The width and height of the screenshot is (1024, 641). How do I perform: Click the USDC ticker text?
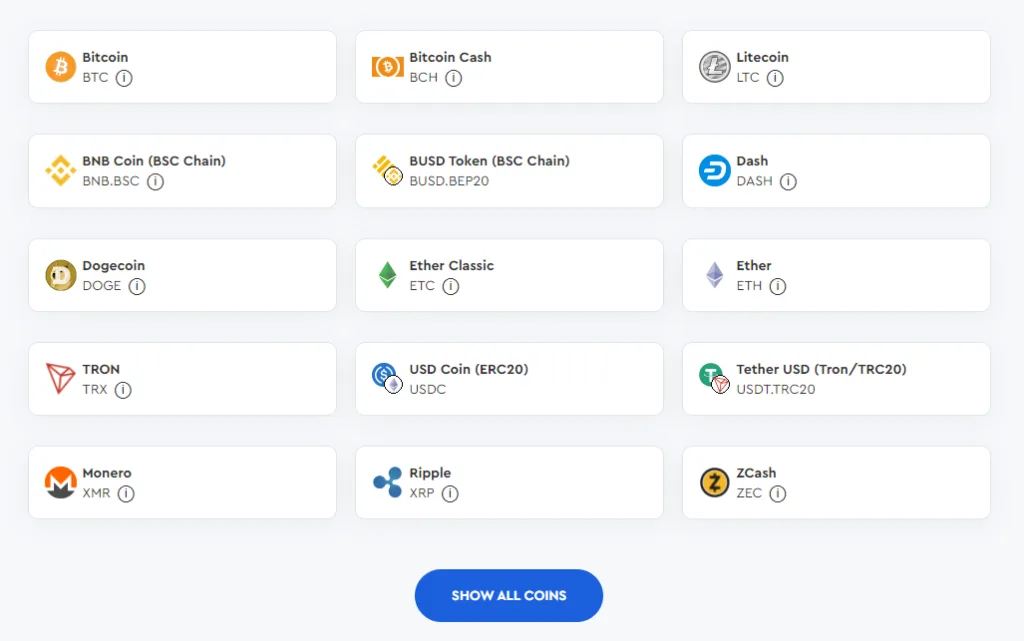pos(428,389)
